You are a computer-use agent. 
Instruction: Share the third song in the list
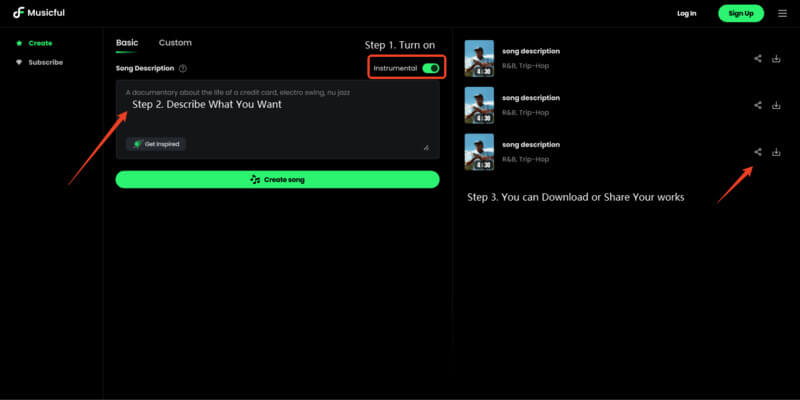758,152
